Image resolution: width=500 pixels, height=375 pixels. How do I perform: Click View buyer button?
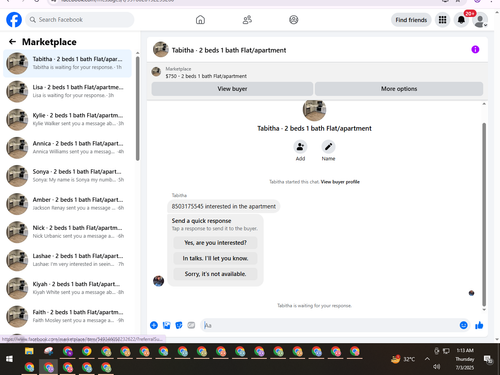point(232,89)
